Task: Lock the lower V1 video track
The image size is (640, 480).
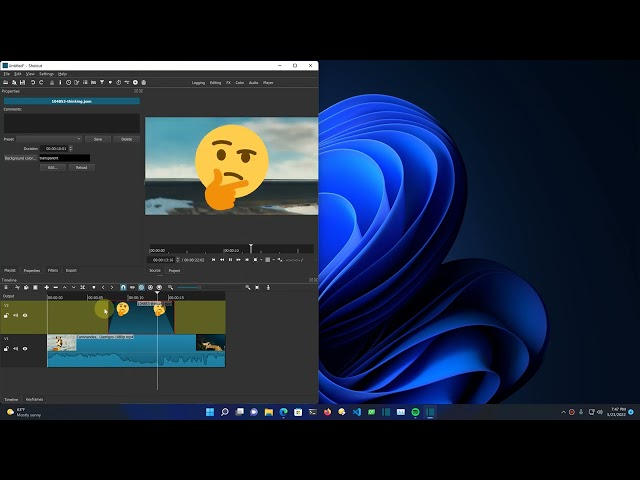Action: tap(6, 349)
